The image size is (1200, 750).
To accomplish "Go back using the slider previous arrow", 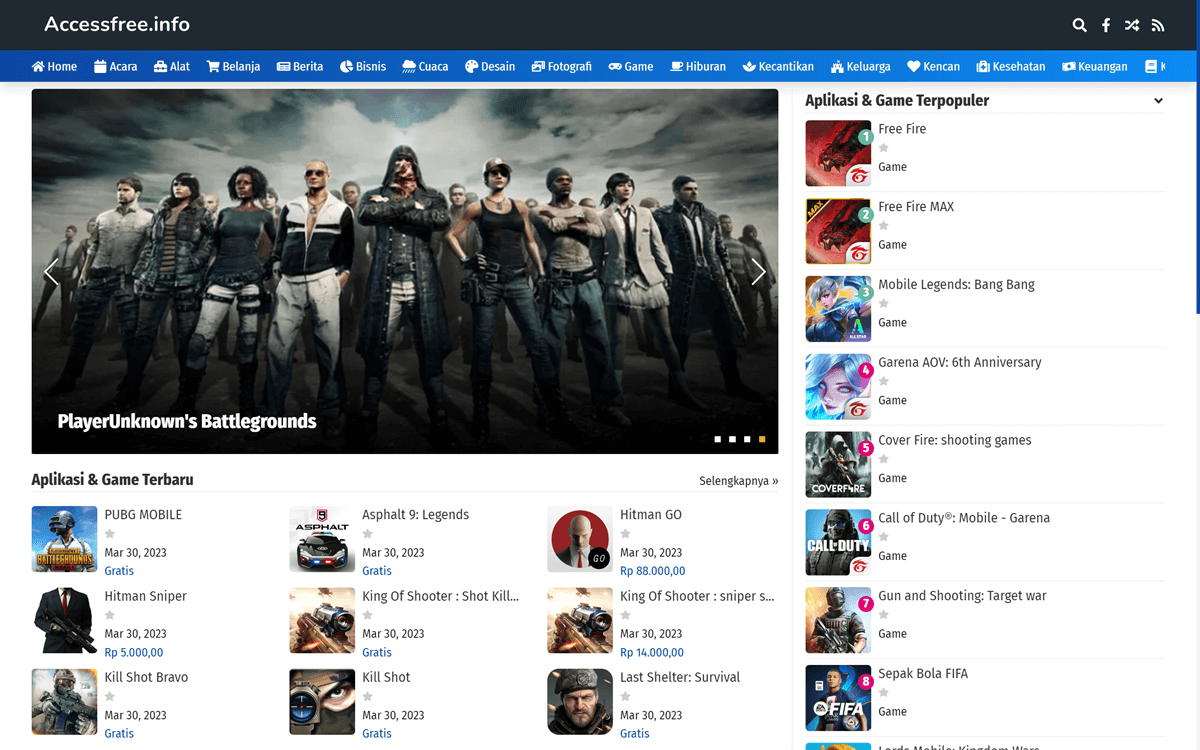I will [x=51, y=271].
